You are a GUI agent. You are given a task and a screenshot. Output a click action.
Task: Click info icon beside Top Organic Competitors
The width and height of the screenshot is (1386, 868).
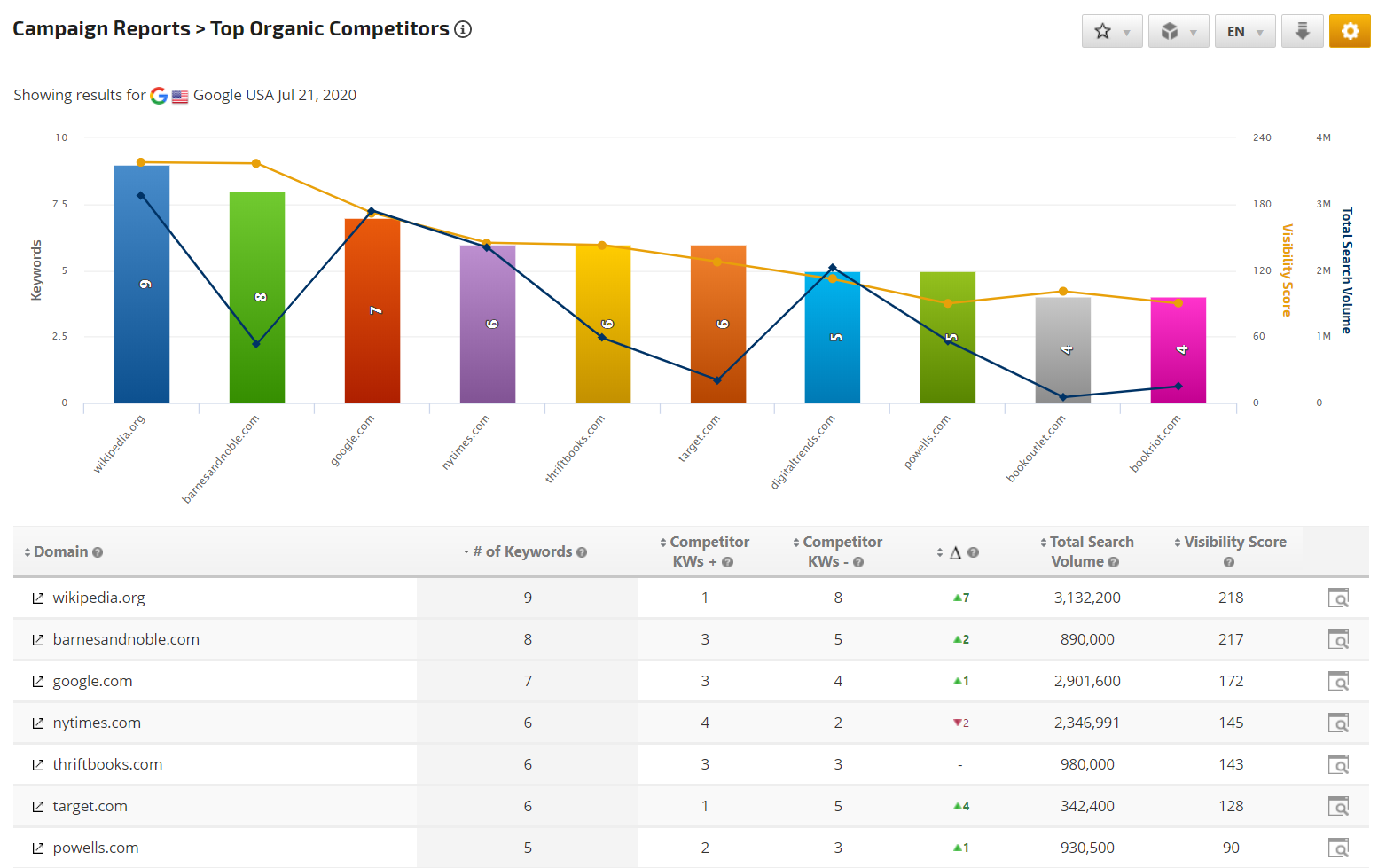463,29
